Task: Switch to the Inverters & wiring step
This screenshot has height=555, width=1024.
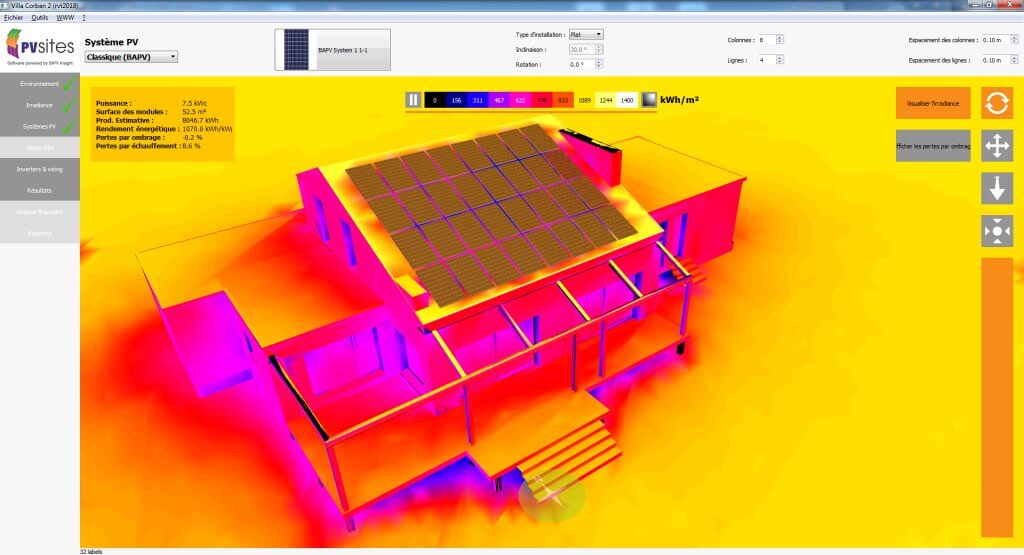Action: click(40, 169)
